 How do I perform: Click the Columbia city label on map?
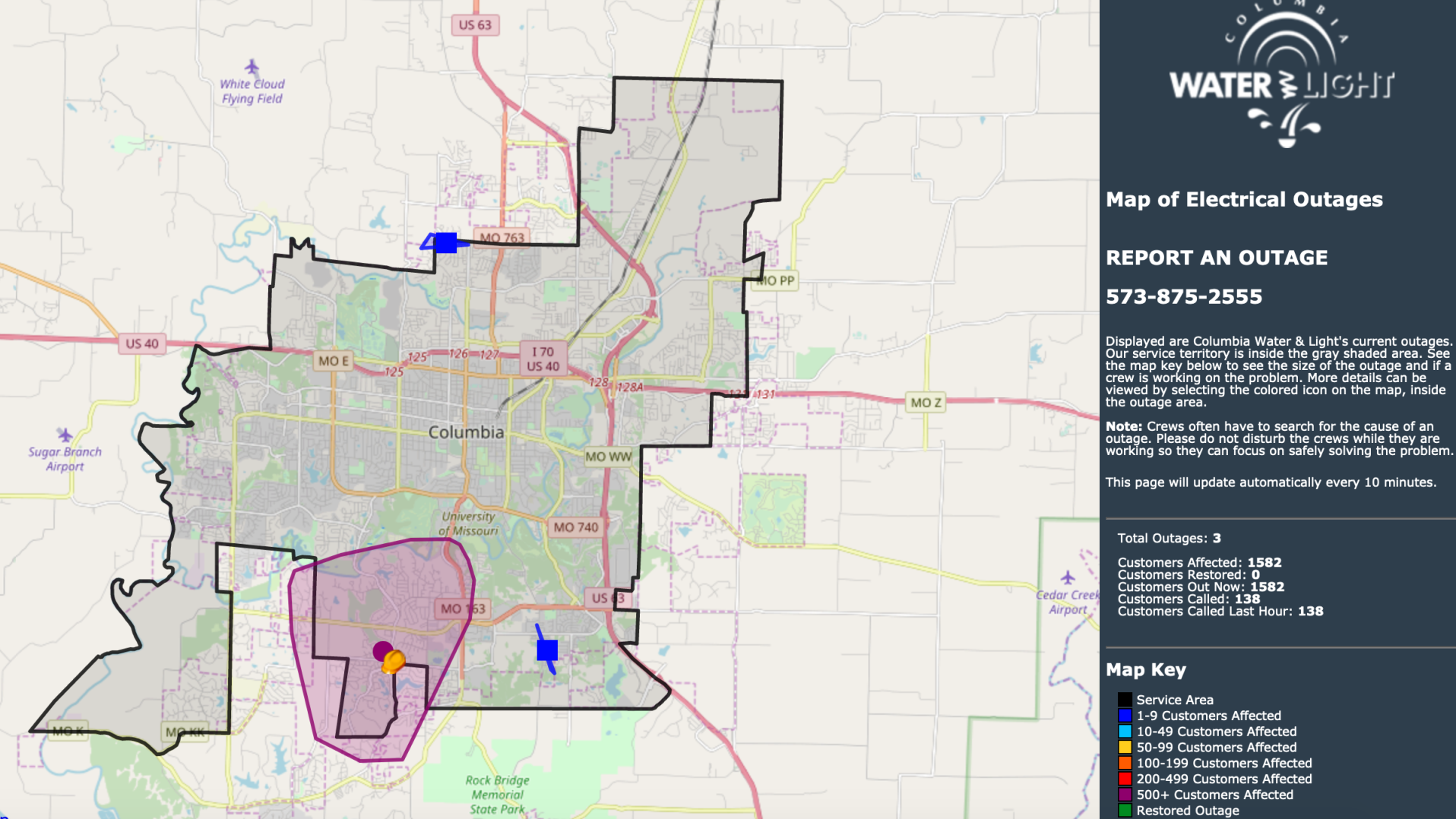point(466,432)
